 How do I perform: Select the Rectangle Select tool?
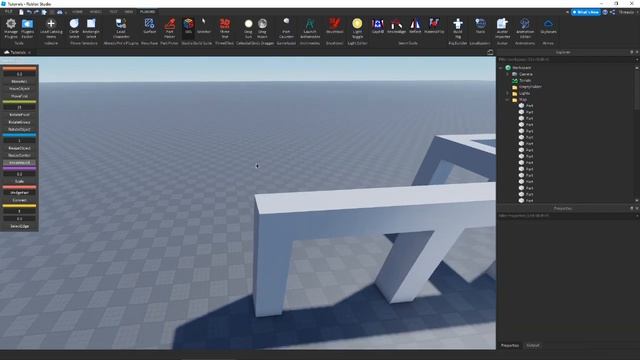(91, 28)
